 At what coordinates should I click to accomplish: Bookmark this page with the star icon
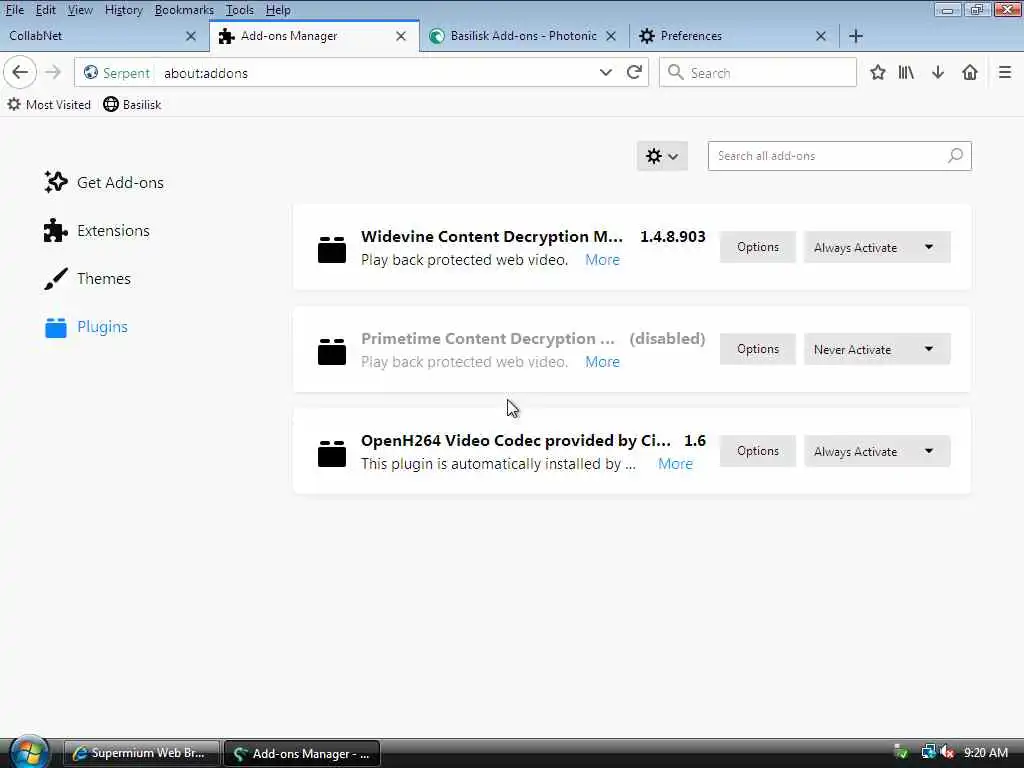(878, 72)
